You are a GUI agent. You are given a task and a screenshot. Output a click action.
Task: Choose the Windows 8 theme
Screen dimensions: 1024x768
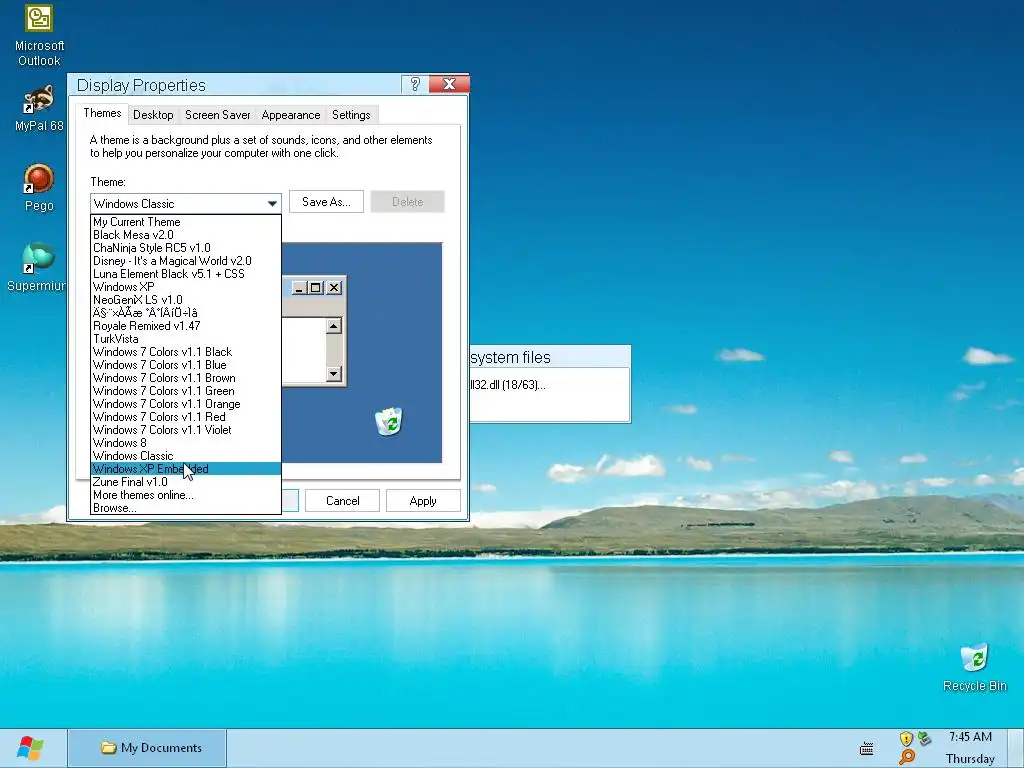[185, 443]
